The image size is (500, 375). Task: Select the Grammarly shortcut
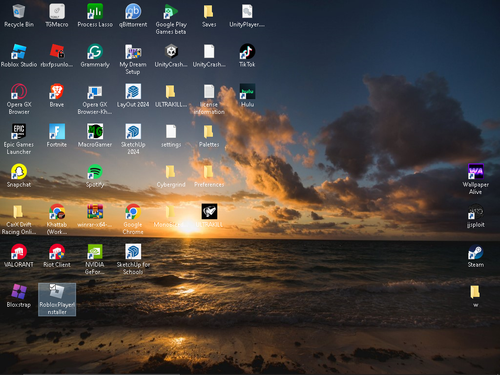coord(95,52)
